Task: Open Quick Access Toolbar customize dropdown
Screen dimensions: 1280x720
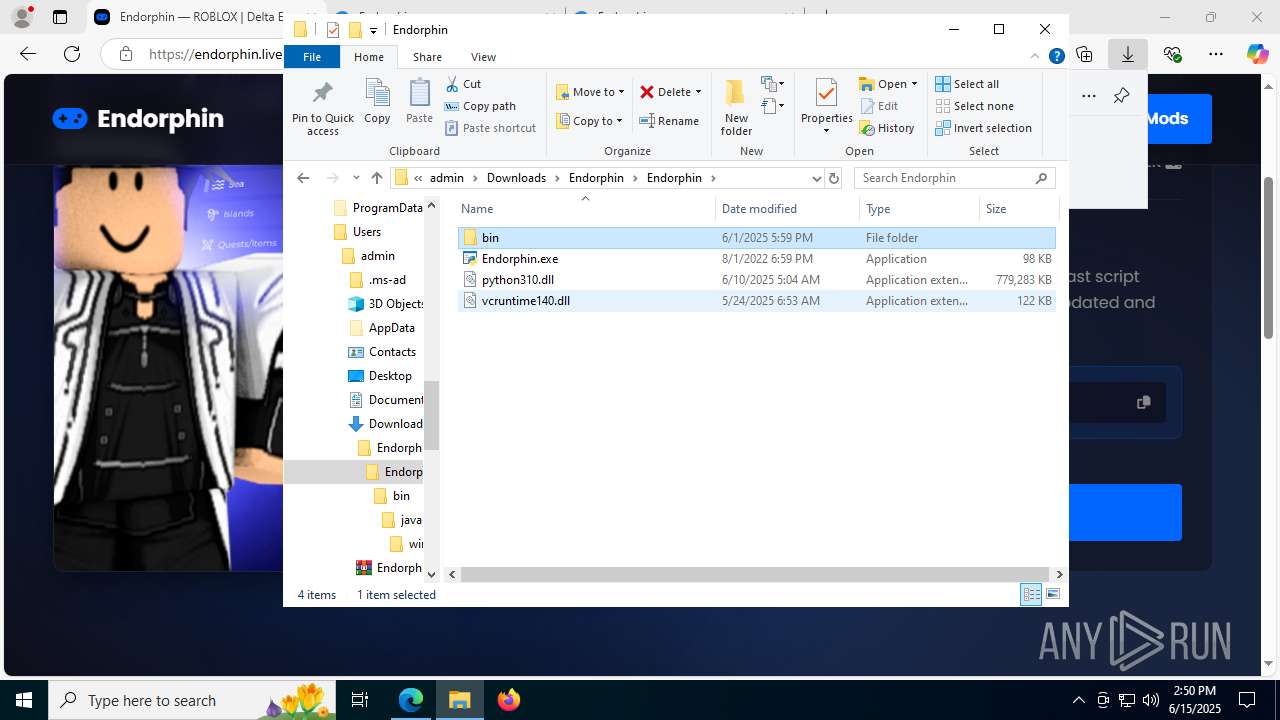Action: click(373, 30)
